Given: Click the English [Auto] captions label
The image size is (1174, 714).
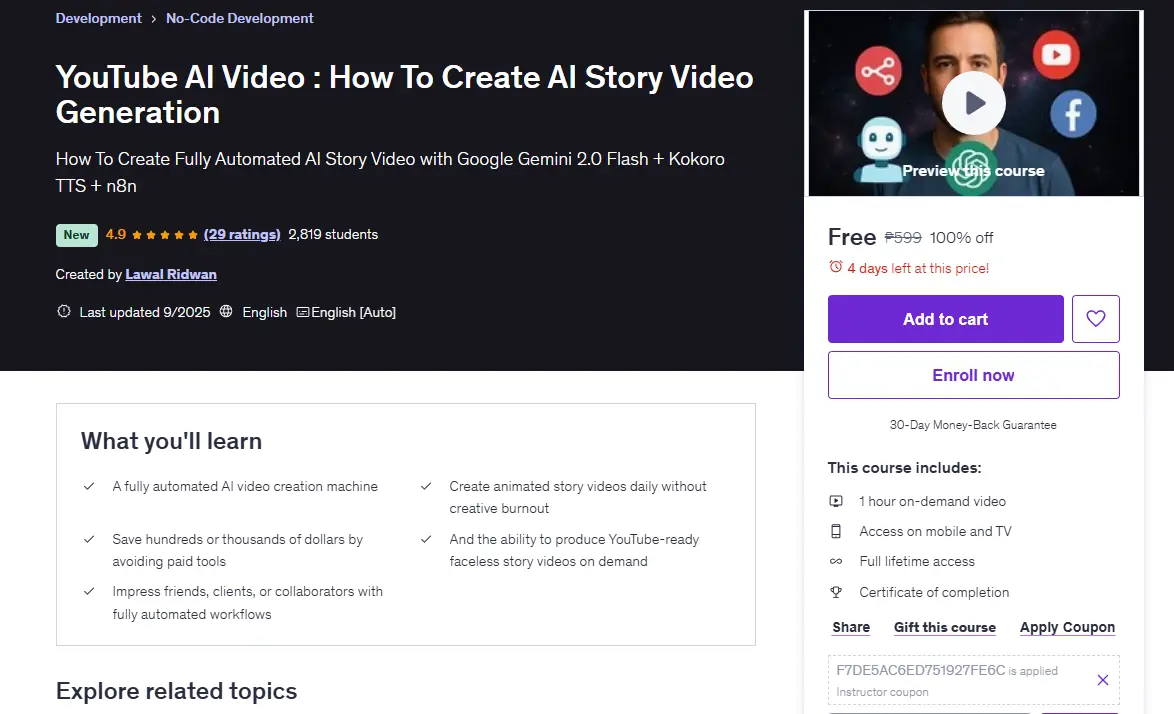Looking at the screenshot, I should (353, 312).
